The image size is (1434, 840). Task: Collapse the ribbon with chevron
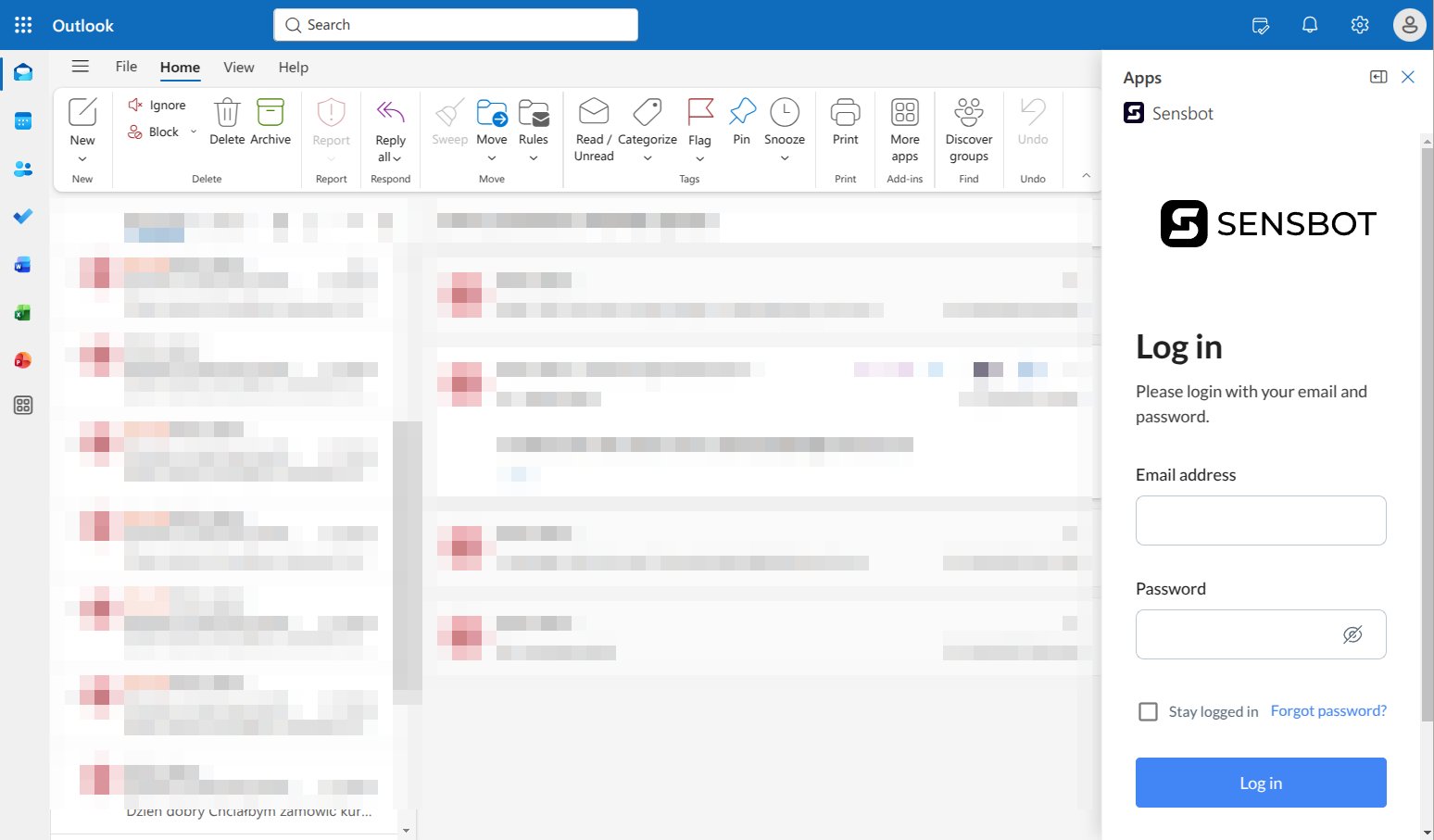[1087, 175]
